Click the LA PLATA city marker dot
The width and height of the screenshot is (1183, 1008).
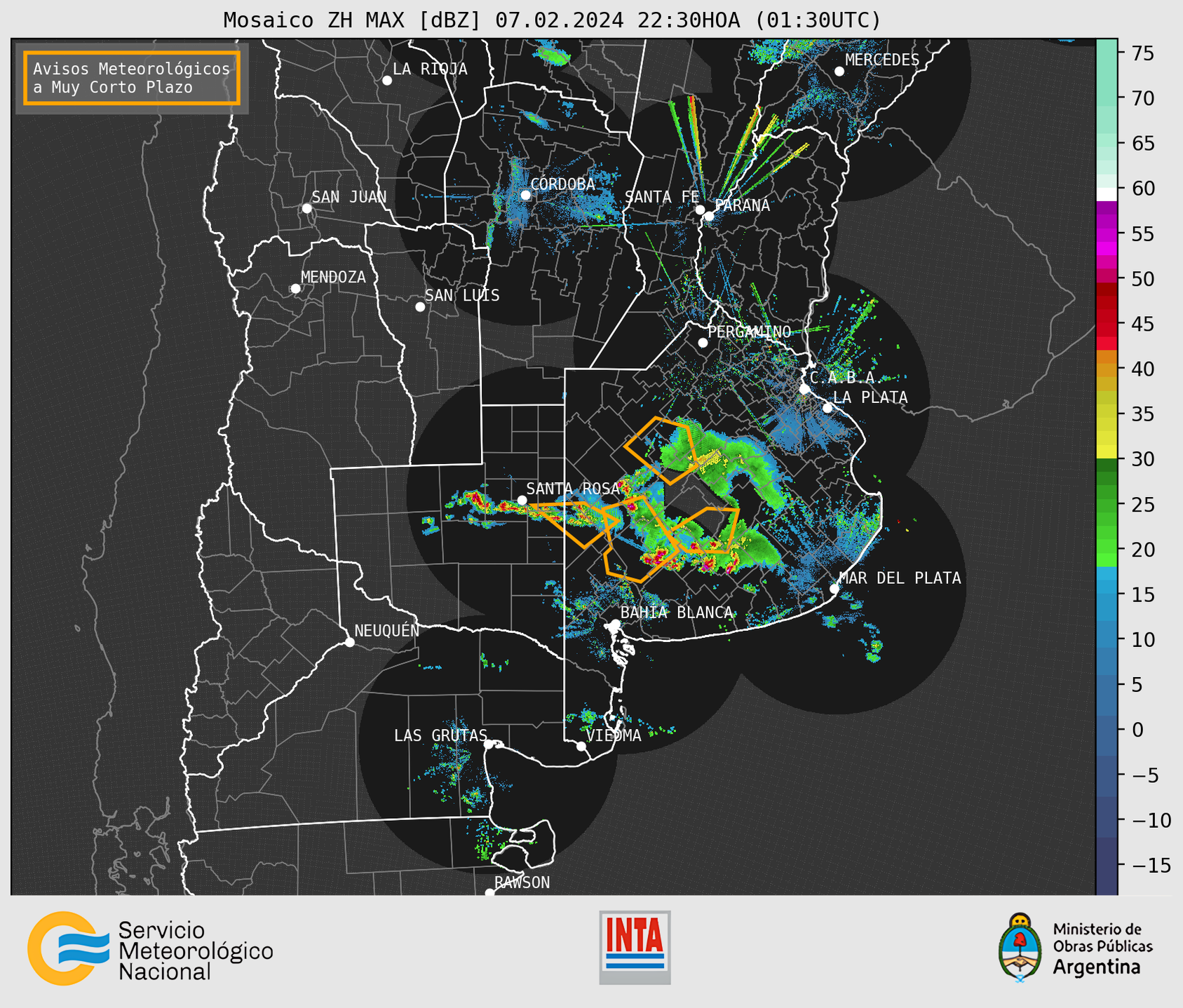pyautogui.click(x=827, y=408)
